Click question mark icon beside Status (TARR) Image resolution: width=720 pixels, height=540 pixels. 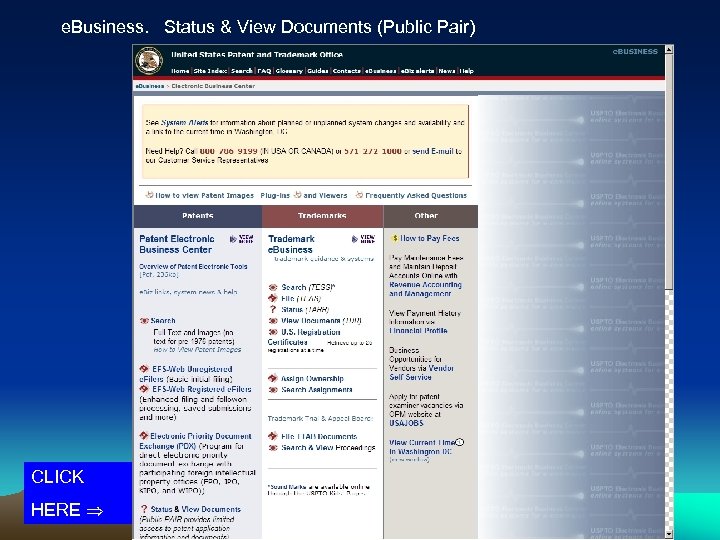(x=273, y=309)
